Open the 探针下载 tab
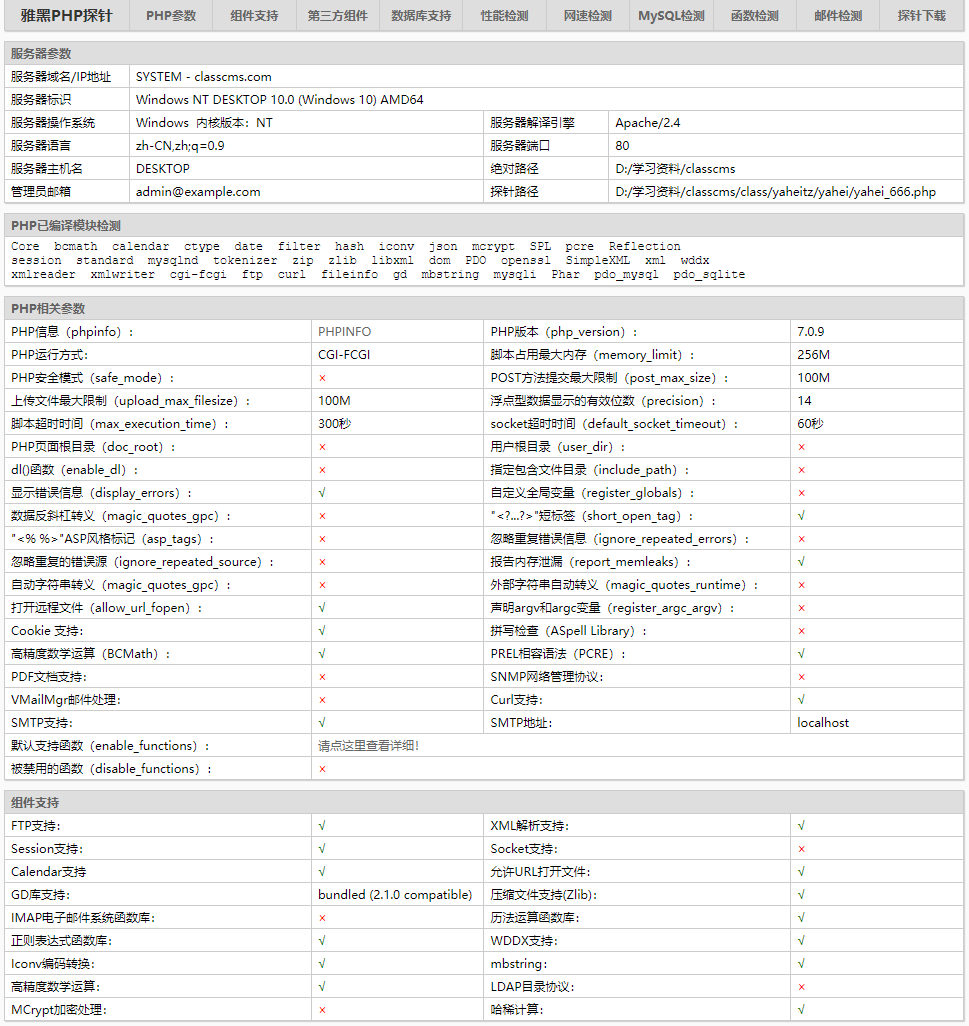The image size is (969, 1026). click(921, 16)
